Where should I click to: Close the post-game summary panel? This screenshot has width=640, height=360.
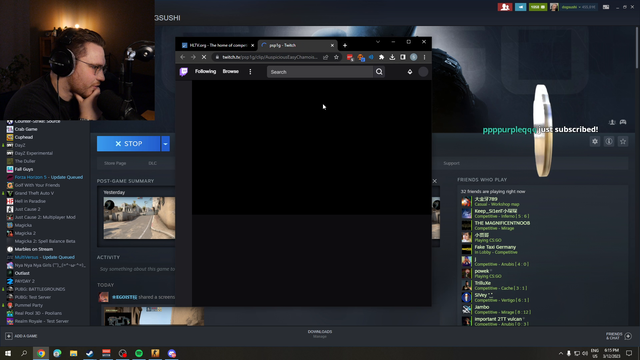click(x=435, y=181)
